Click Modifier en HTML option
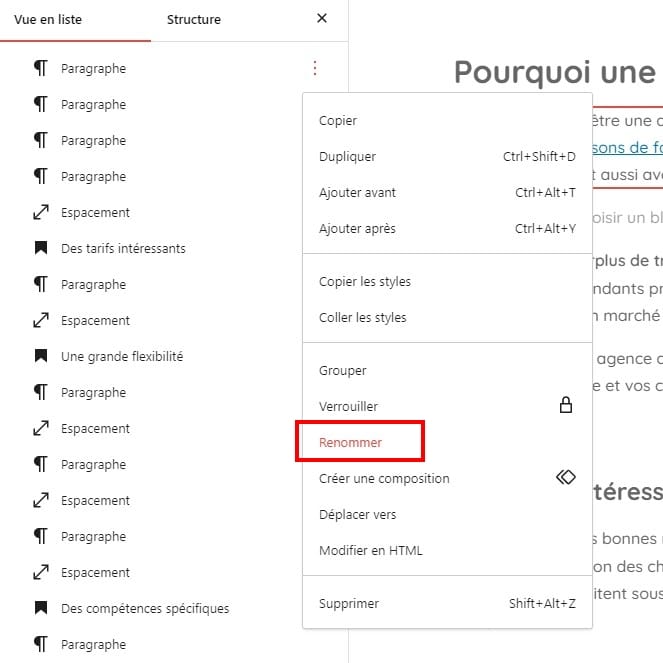Image resolution: width=663 pixels, height=663 pixels. [370, 550]
